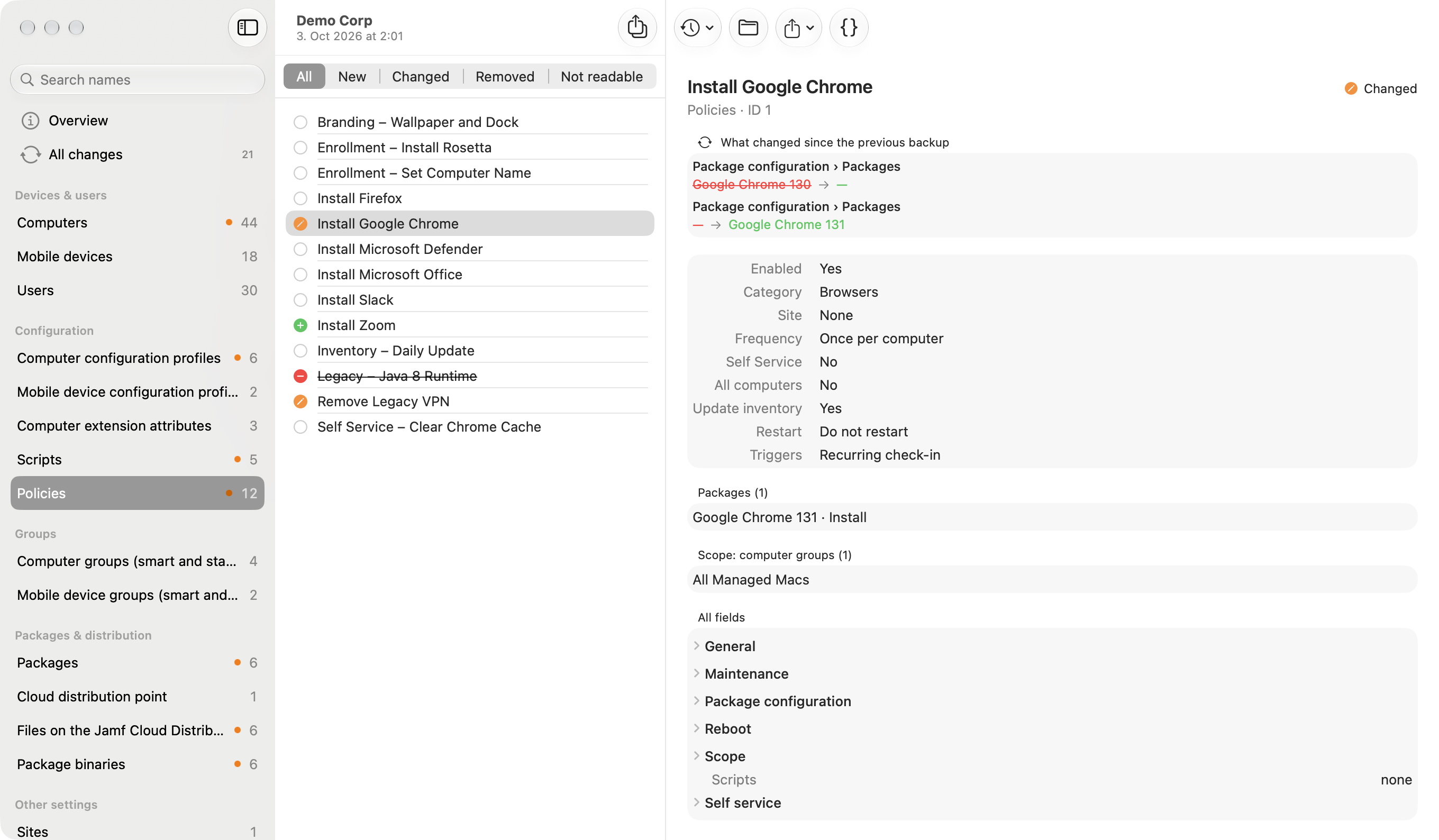
Task: Open Computer configuration profiles in sidebar
Action: coord(137,358)
